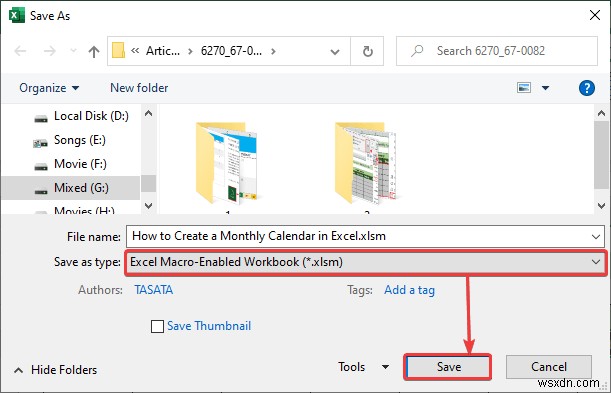Open recent locations dropdown arrow
The height and width of the screenshot is (393, 611).
click(x=73, y=51)
